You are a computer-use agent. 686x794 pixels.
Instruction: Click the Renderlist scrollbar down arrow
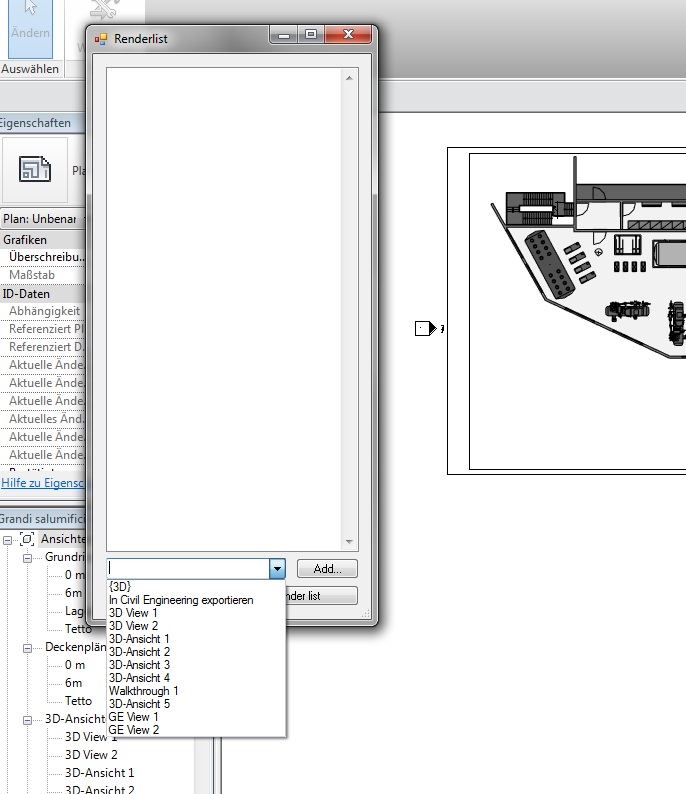tap(349, 541)
